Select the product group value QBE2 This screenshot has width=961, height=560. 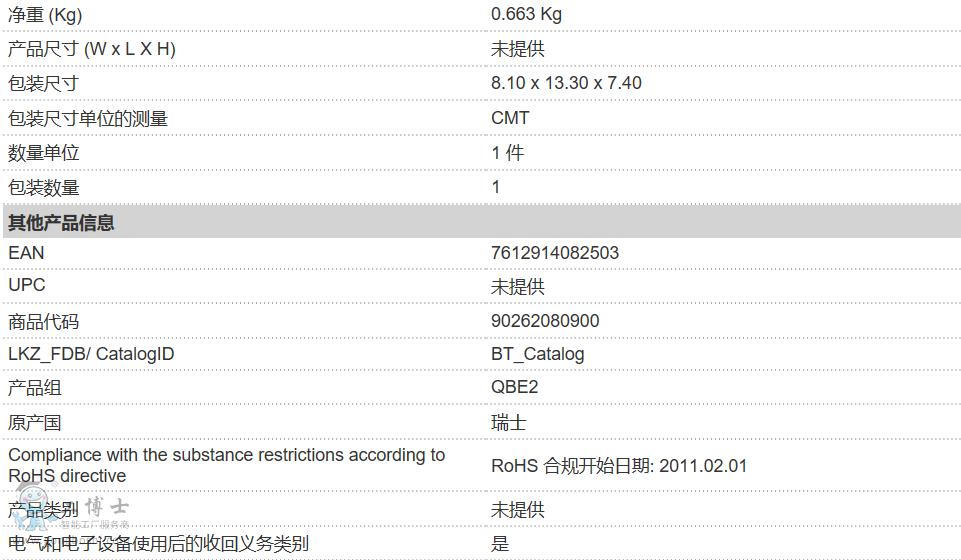click(x=515, y=388)
